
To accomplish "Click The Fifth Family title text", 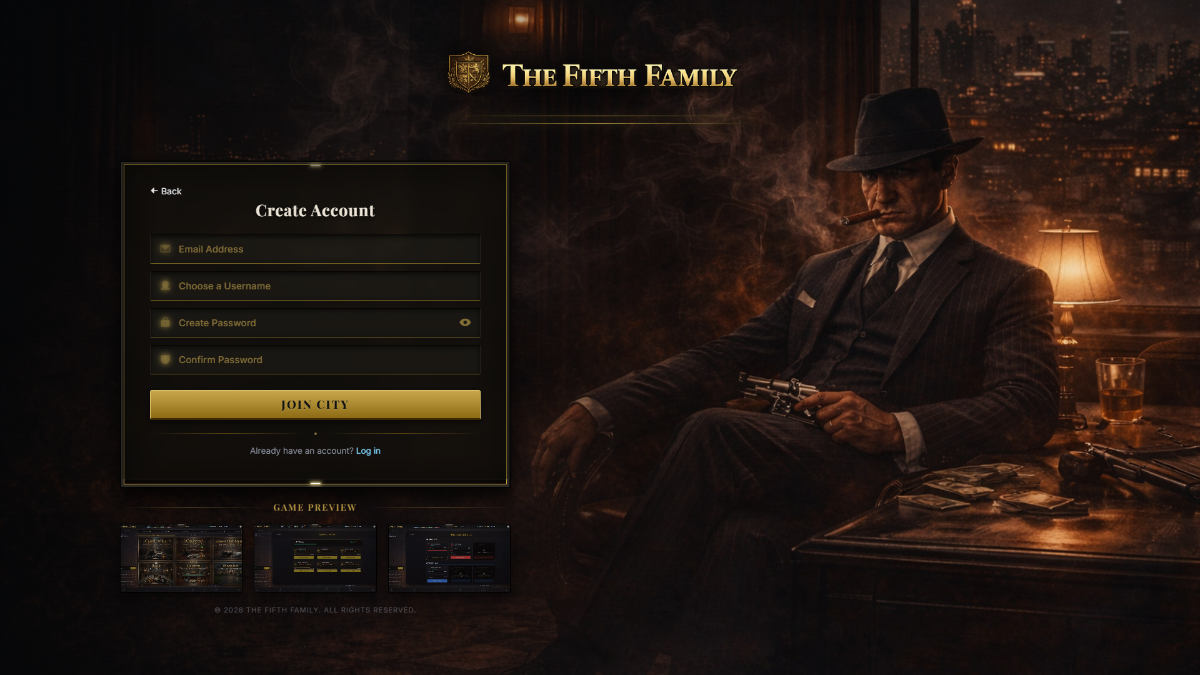I will coord(619,75).
